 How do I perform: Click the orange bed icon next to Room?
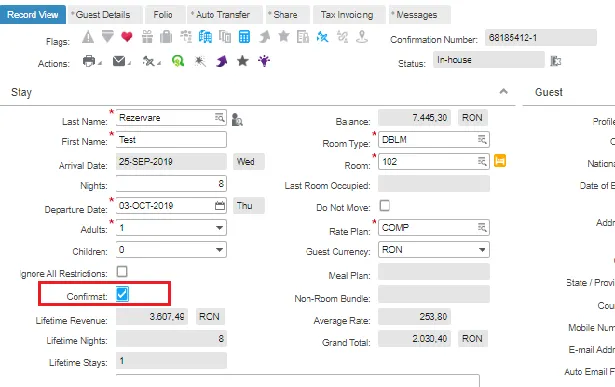[500, 161]
